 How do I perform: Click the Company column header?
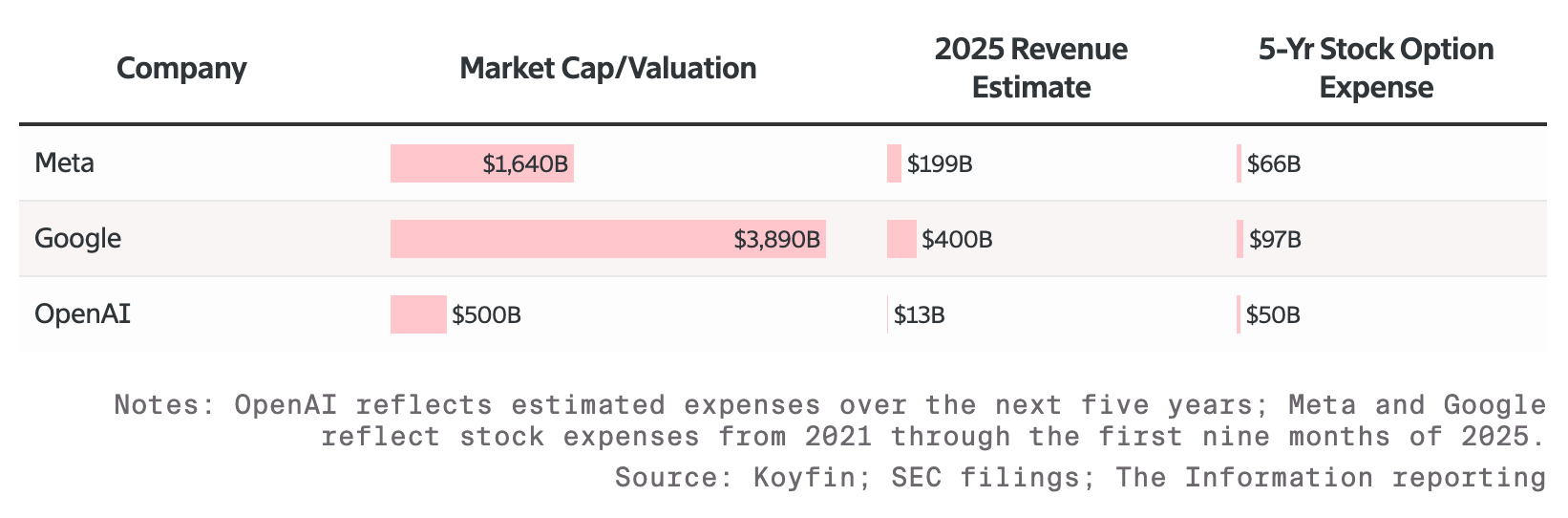pyautogui.click(x=181, y=69)
